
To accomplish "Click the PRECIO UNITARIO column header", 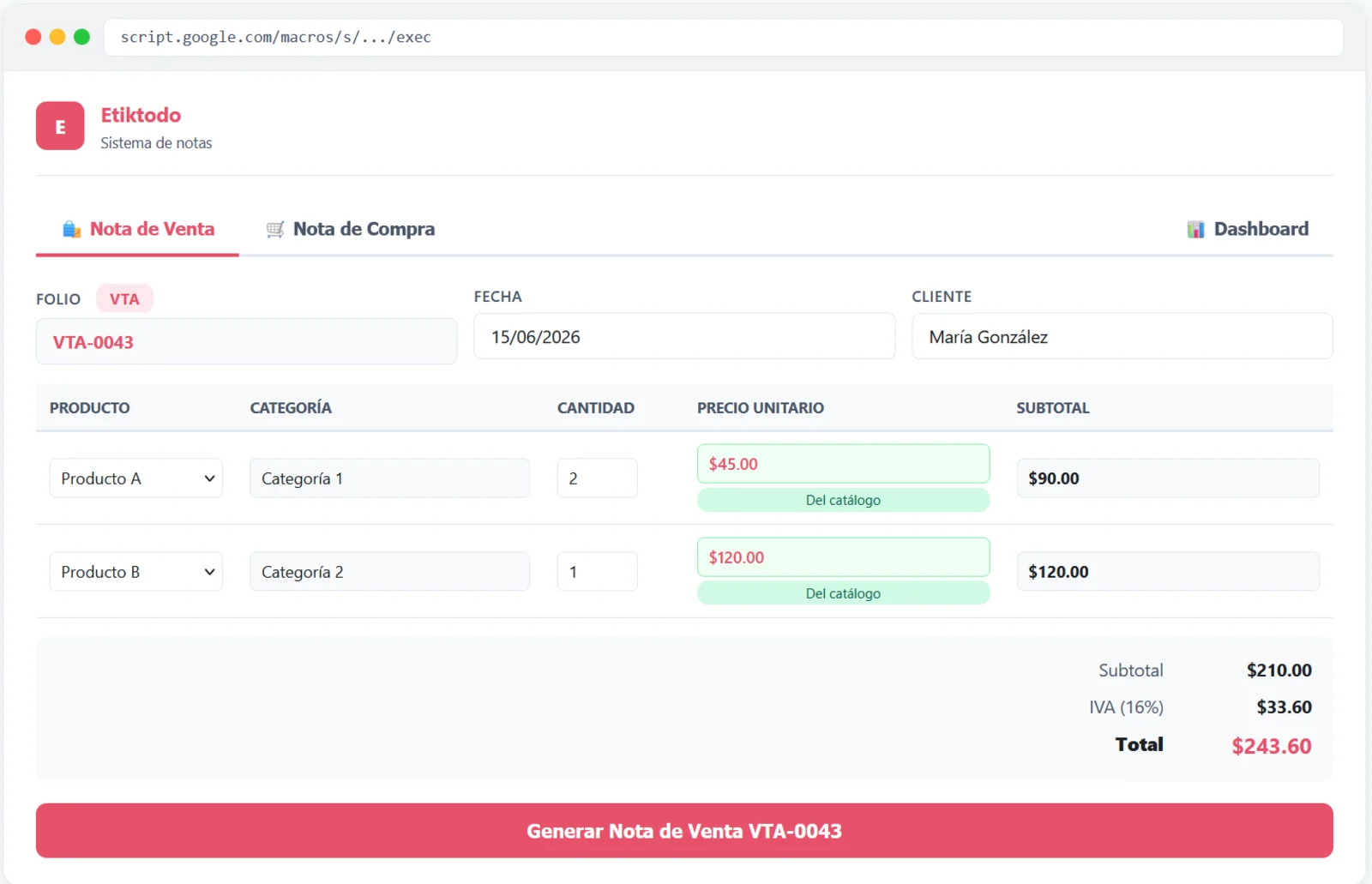I will tap(761, 408).
